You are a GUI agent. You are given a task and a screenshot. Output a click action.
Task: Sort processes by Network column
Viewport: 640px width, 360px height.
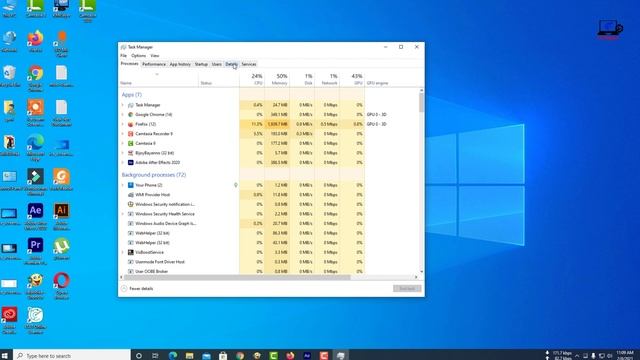point(327,79)
